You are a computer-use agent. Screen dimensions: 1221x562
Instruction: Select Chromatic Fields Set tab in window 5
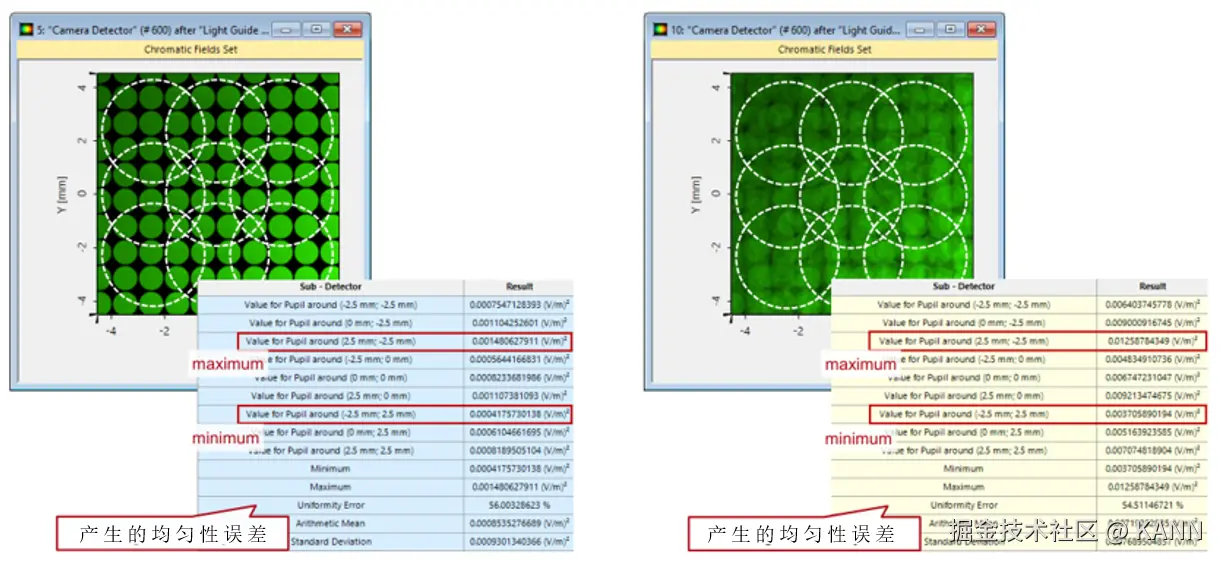click(190, 48)
